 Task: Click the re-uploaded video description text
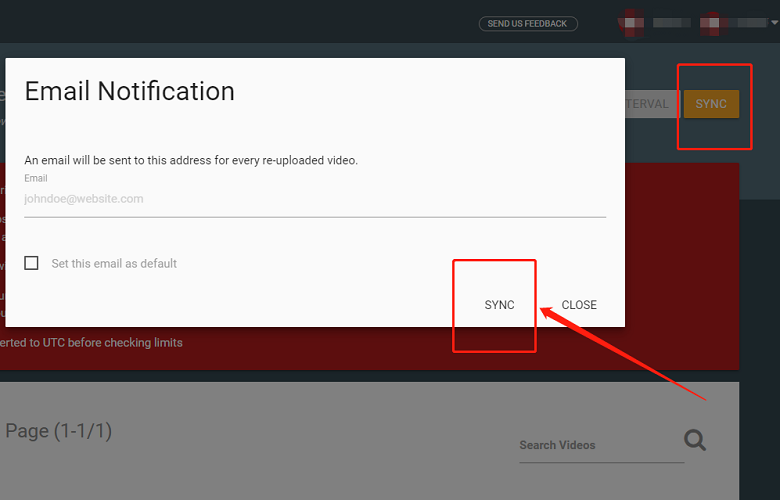(x=191, y=160)
